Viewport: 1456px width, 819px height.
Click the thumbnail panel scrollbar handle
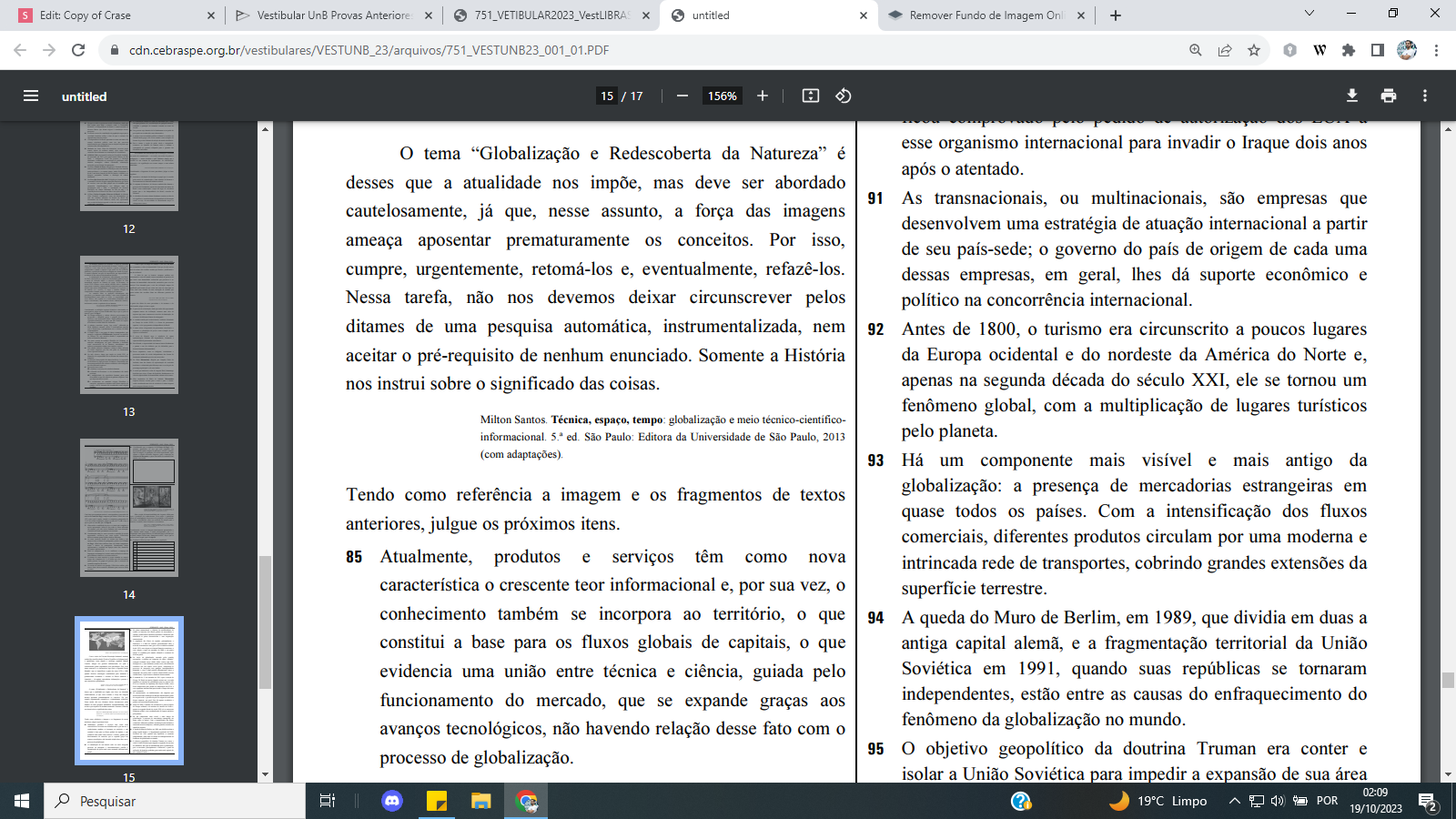pos(265,622)
